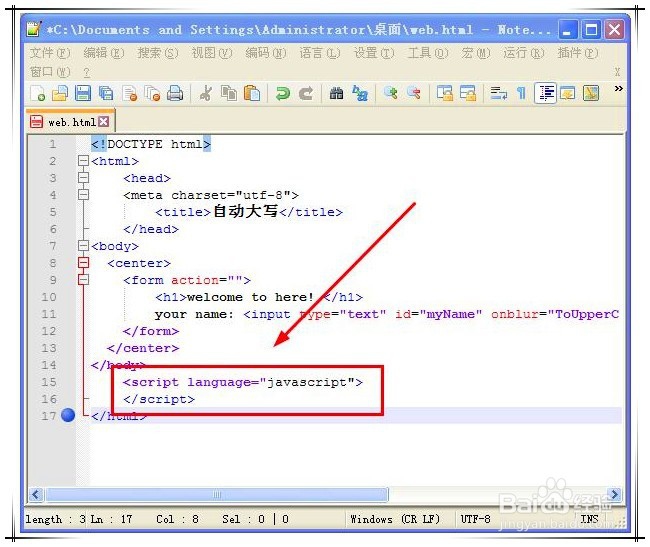This screenshot has height=547, width=650.
Task: Click line number 12 in margin
Action: (49, 331)
